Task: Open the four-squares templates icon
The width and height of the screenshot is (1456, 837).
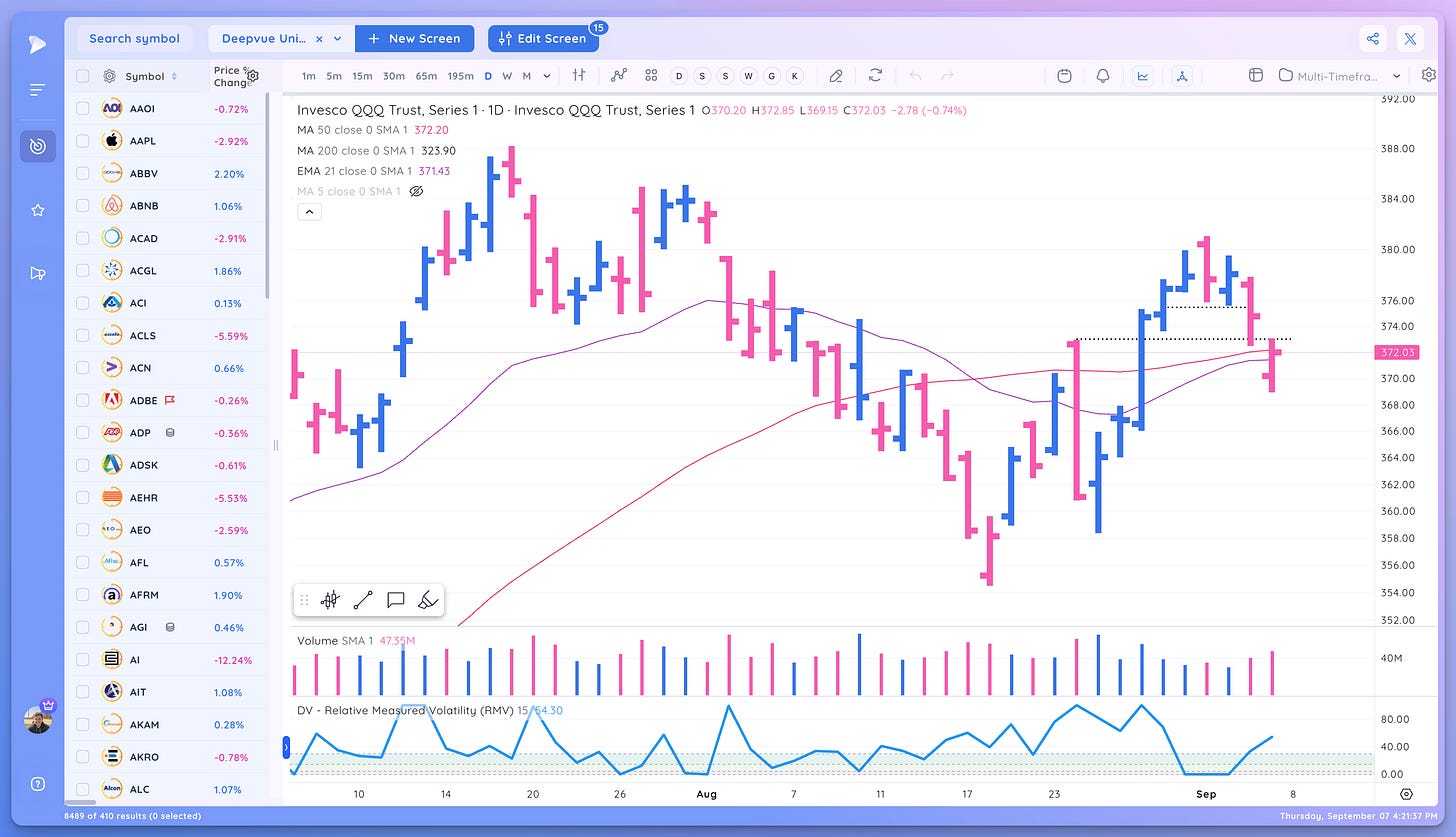Action: [x=651, y=75]
